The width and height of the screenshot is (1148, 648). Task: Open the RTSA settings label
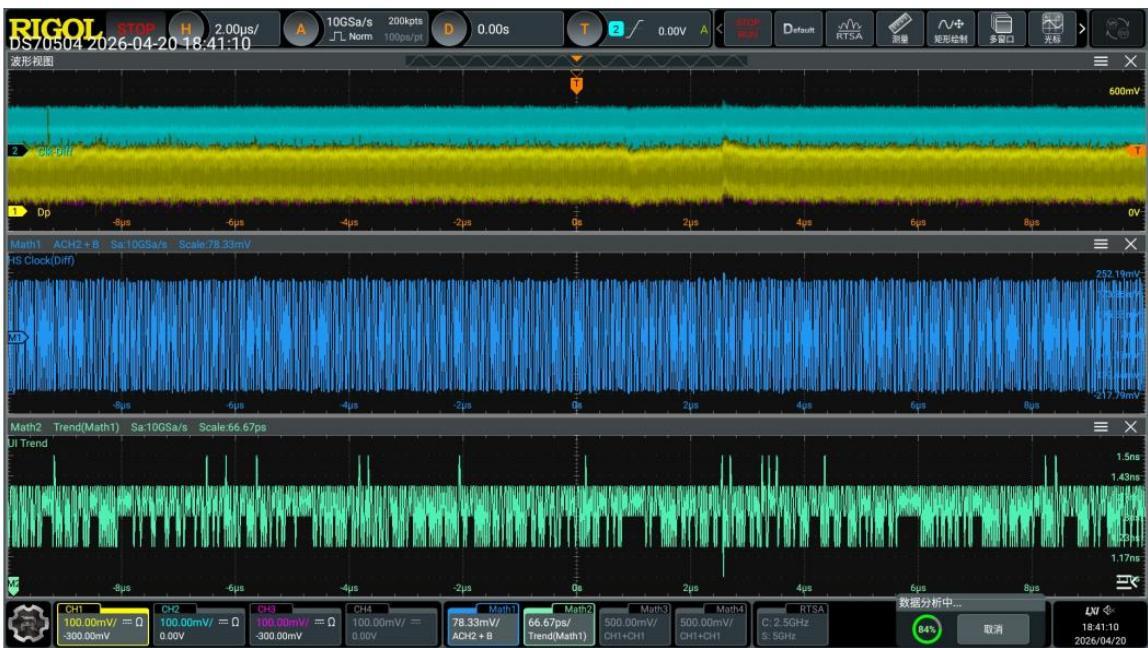791,625
